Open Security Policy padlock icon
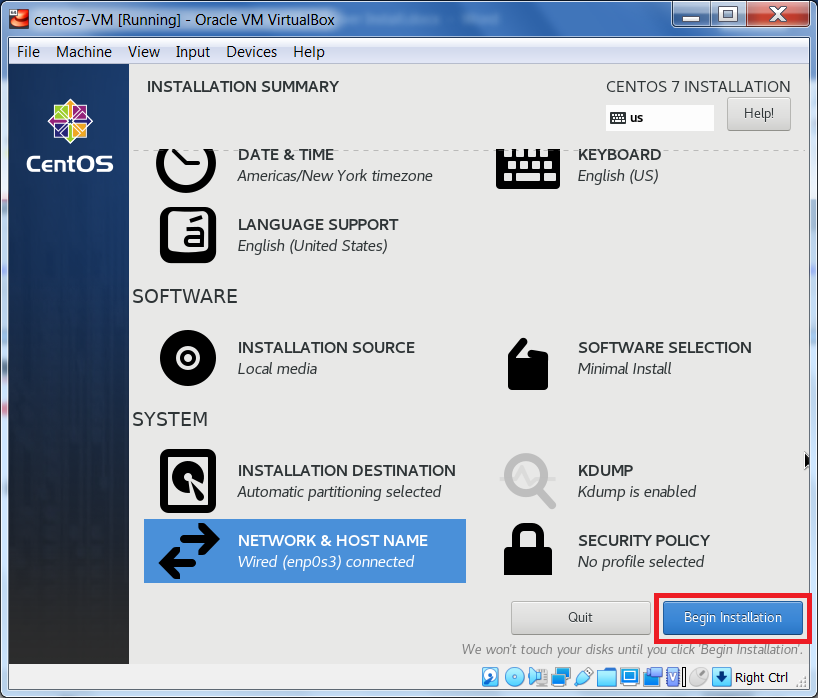 528,551
